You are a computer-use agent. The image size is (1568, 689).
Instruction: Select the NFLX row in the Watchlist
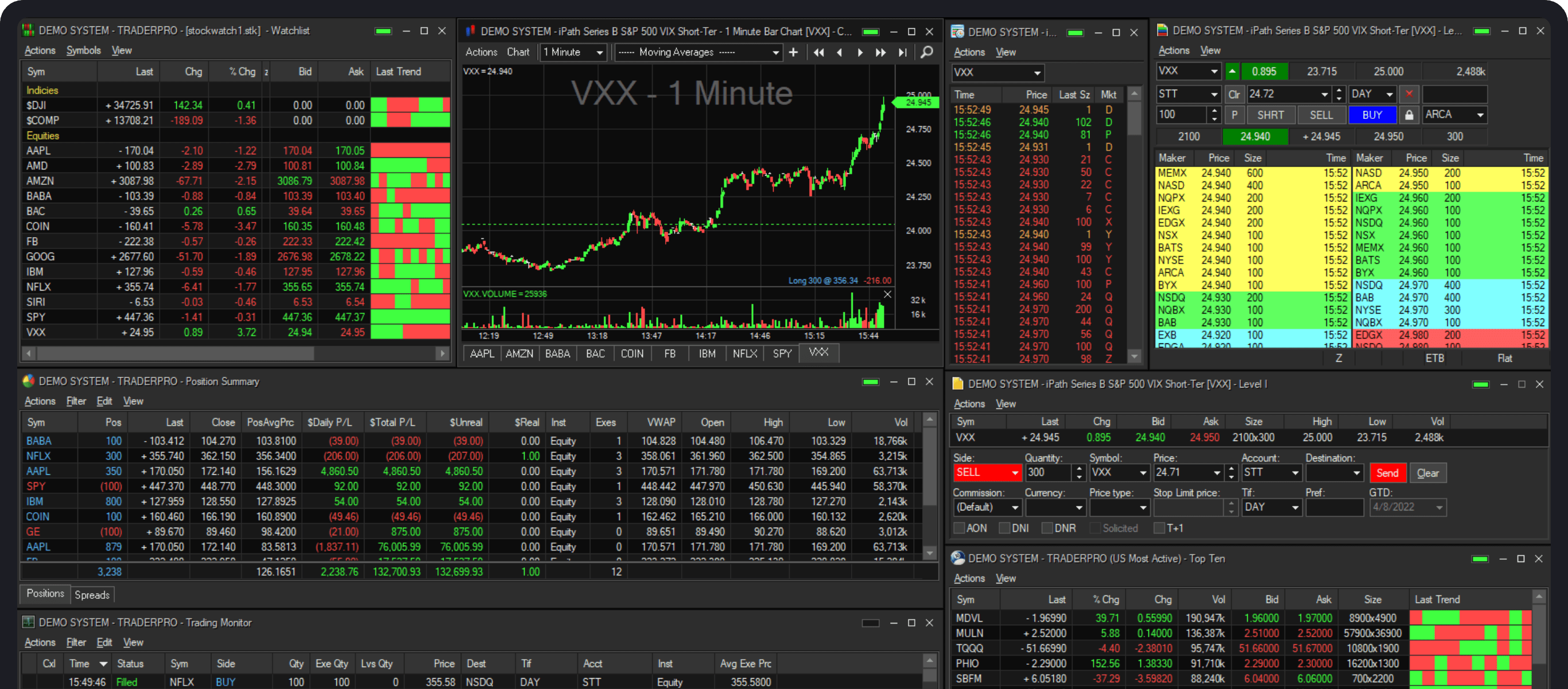point(236,287)
